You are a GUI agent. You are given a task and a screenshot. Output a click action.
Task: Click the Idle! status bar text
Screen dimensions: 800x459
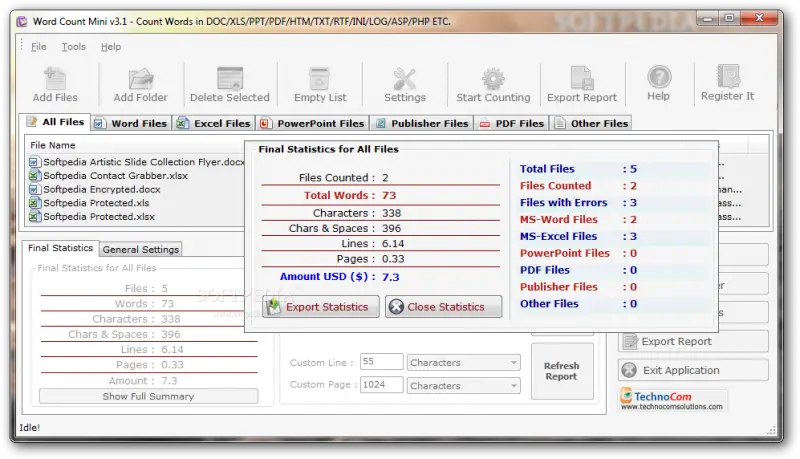[x=30, y=427]
